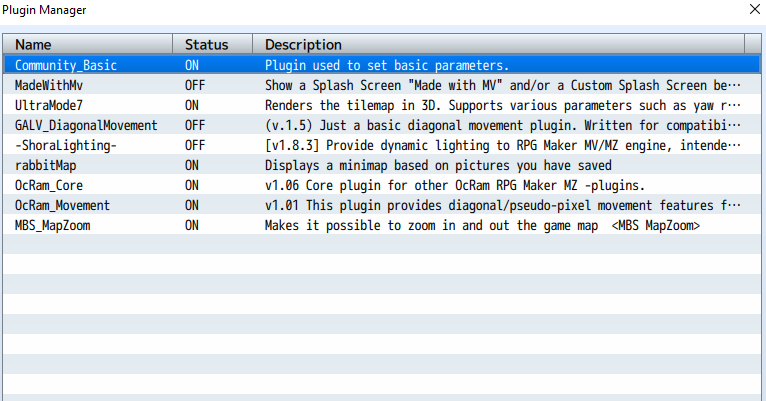The width and height of the screenshot is (766, 401).
Task: Click the Status column header
Action: [213, 44]
